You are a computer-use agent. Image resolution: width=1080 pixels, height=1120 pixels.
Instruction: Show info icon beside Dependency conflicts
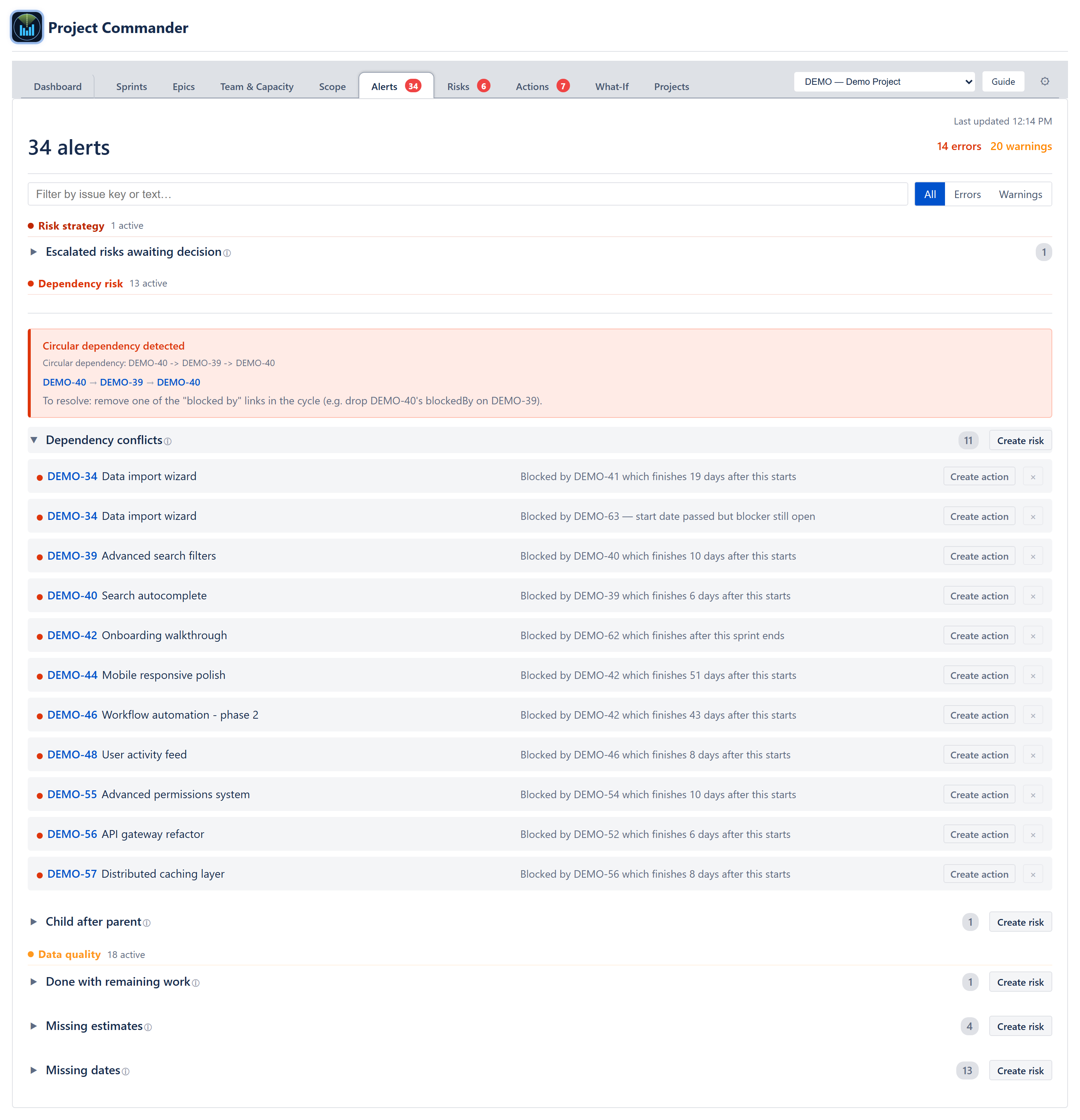point(168,441)
